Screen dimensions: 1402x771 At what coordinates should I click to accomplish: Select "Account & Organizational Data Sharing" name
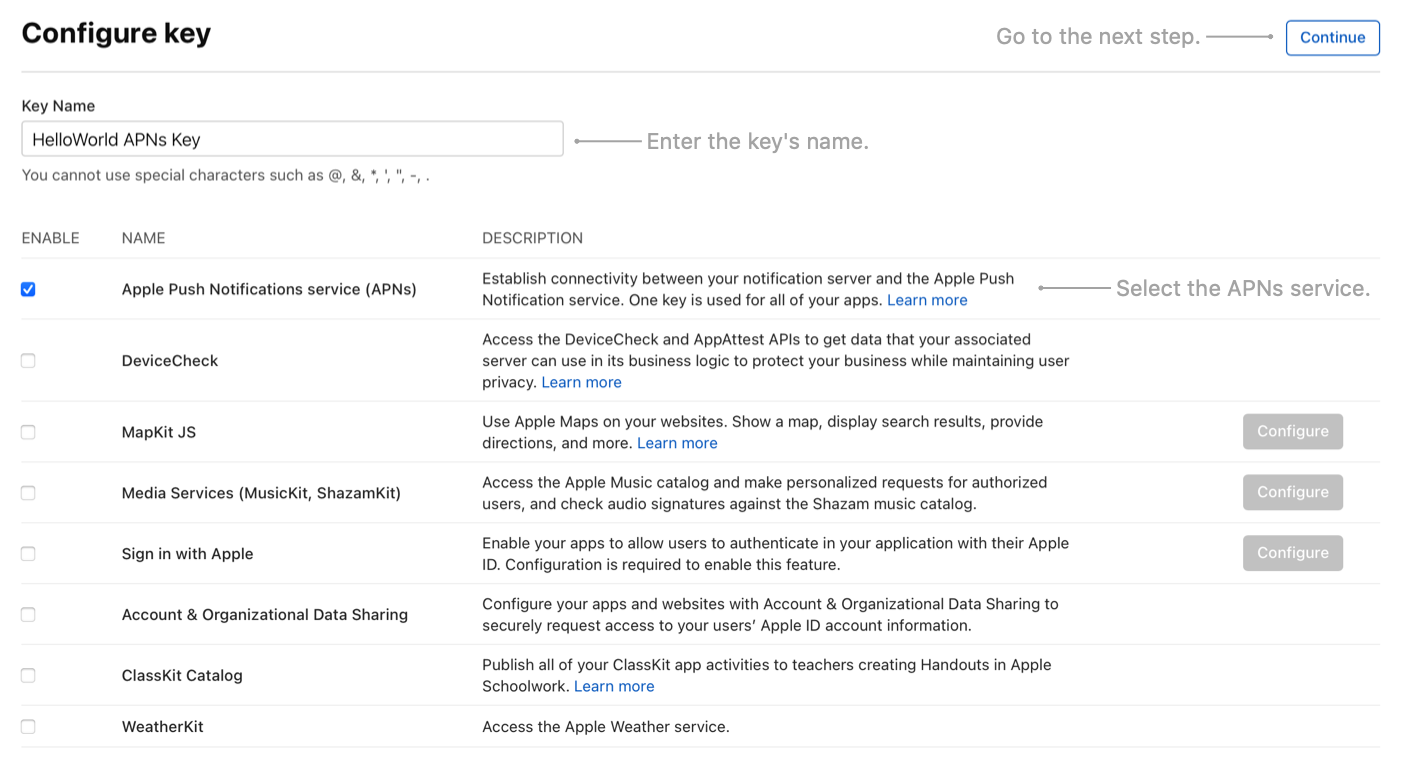click(265, 615)
